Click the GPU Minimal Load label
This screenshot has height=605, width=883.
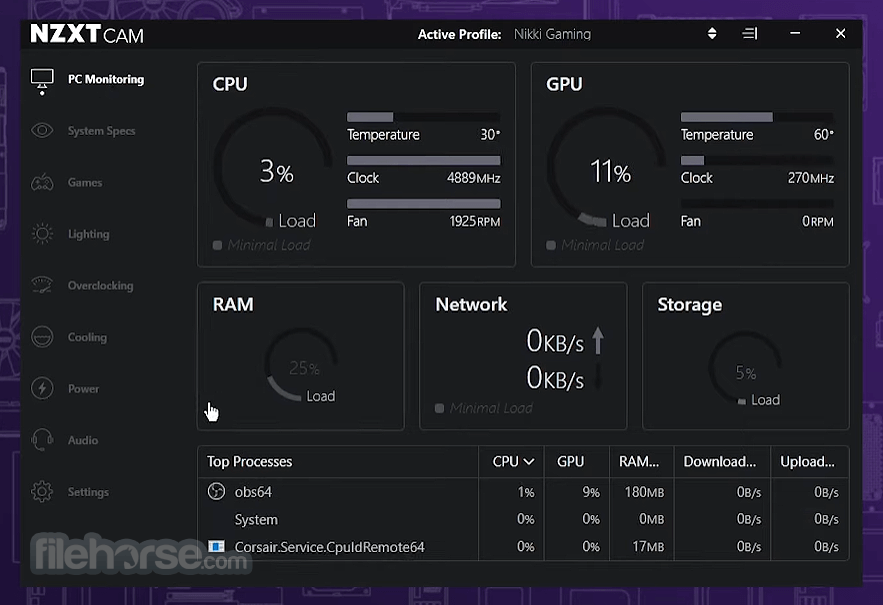tap(603, 245)
